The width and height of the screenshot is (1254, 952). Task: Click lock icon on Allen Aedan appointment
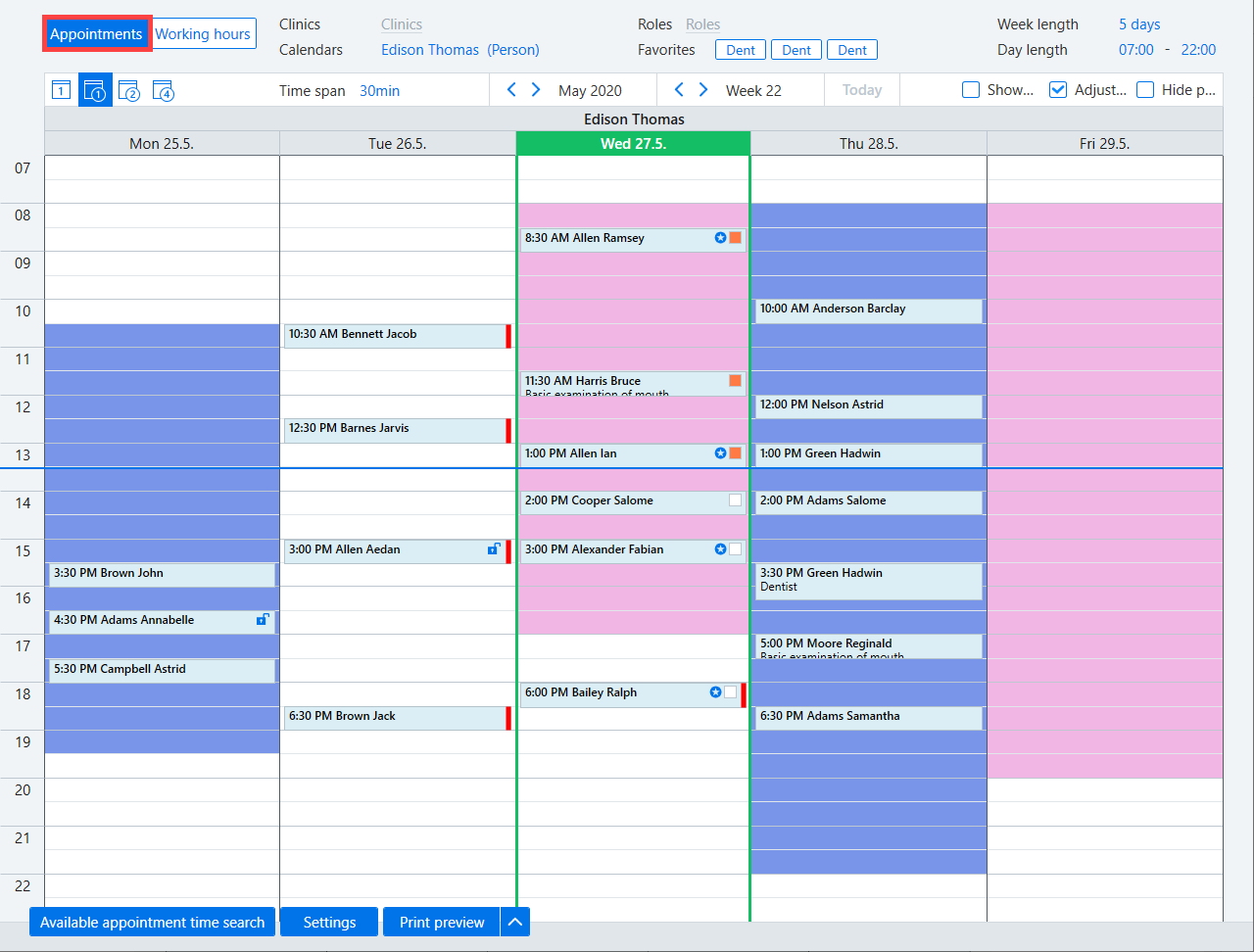pos(494,549)
